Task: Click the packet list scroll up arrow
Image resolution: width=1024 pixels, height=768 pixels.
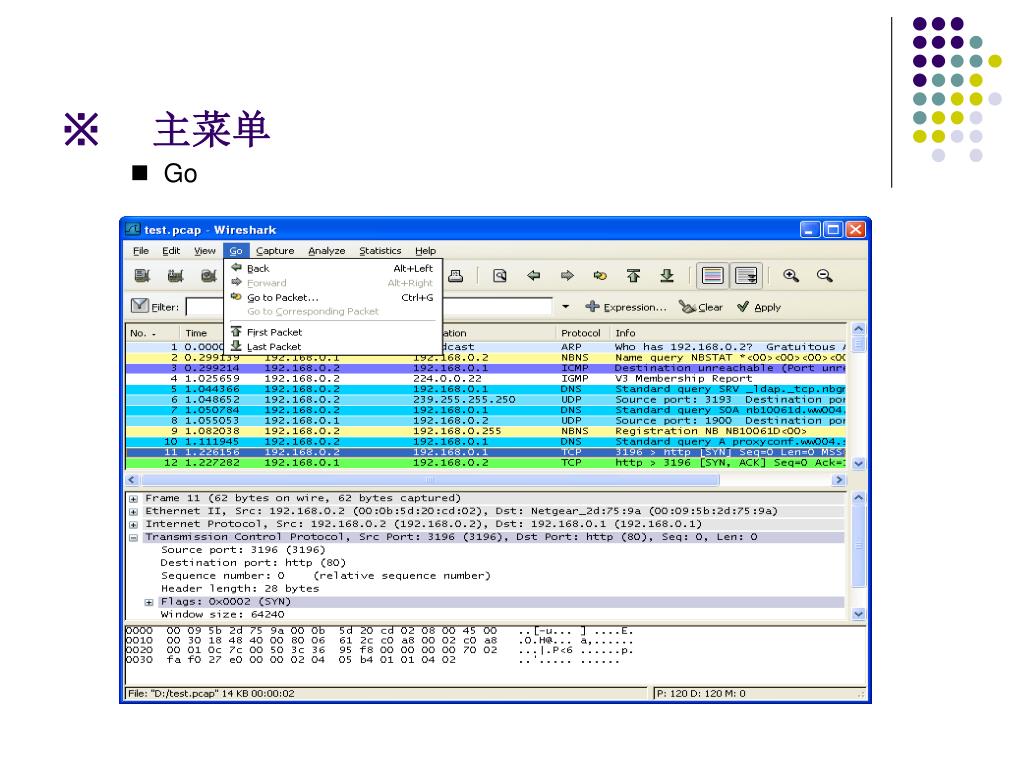Action: click(859, 329)
